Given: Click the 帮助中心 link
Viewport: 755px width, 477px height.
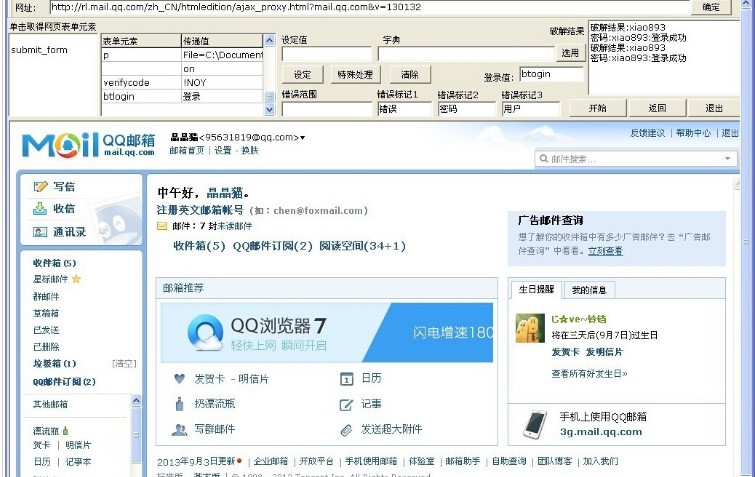Looking at the screenshot, I should 693,133.
